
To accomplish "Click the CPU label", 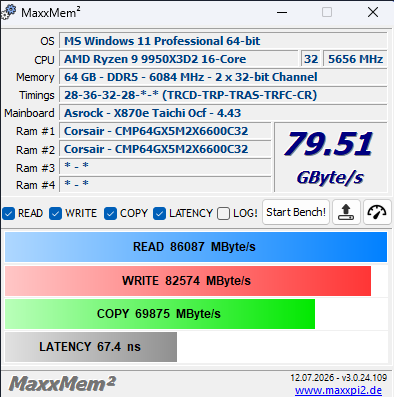I will (44, 60).
